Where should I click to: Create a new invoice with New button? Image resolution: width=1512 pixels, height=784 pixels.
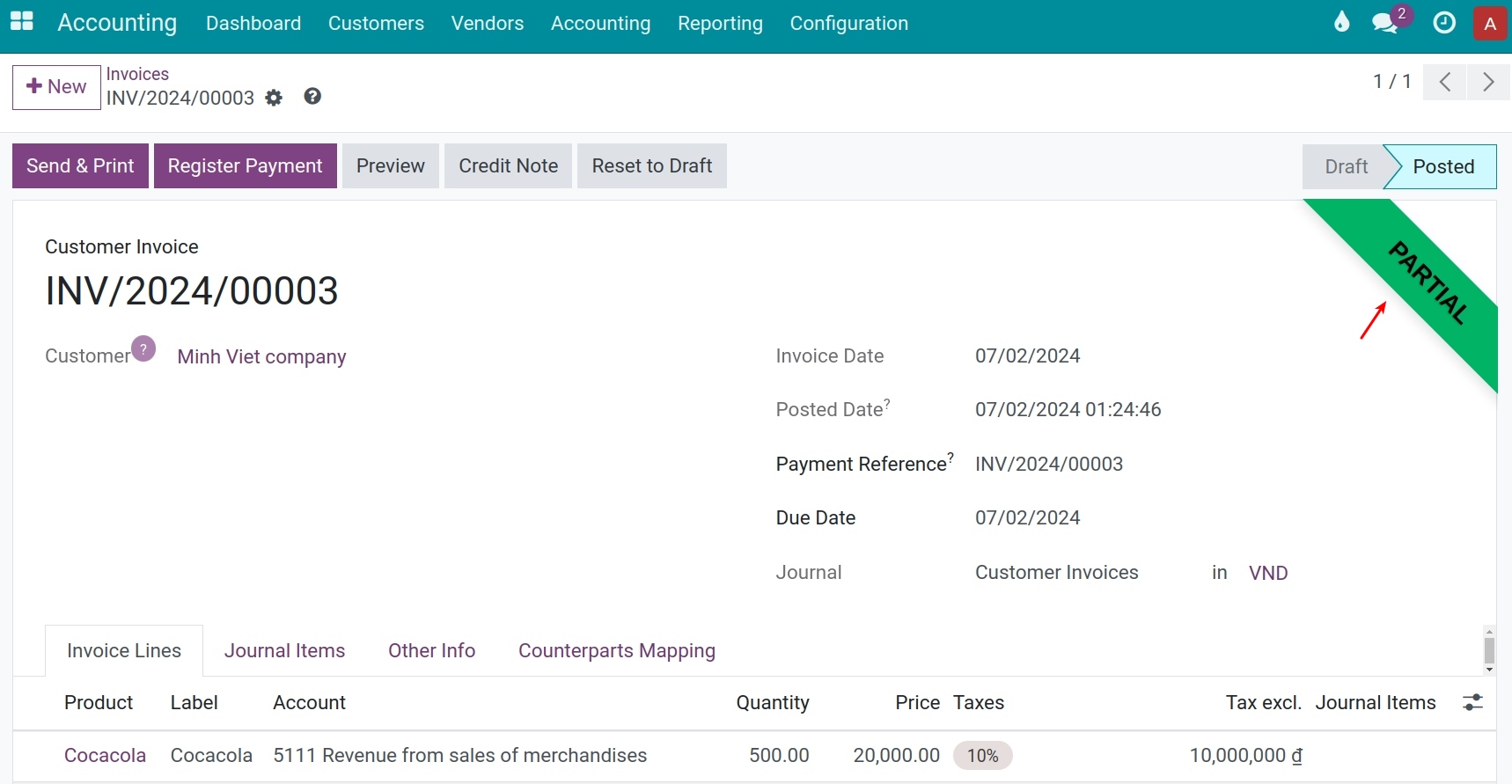56,87
